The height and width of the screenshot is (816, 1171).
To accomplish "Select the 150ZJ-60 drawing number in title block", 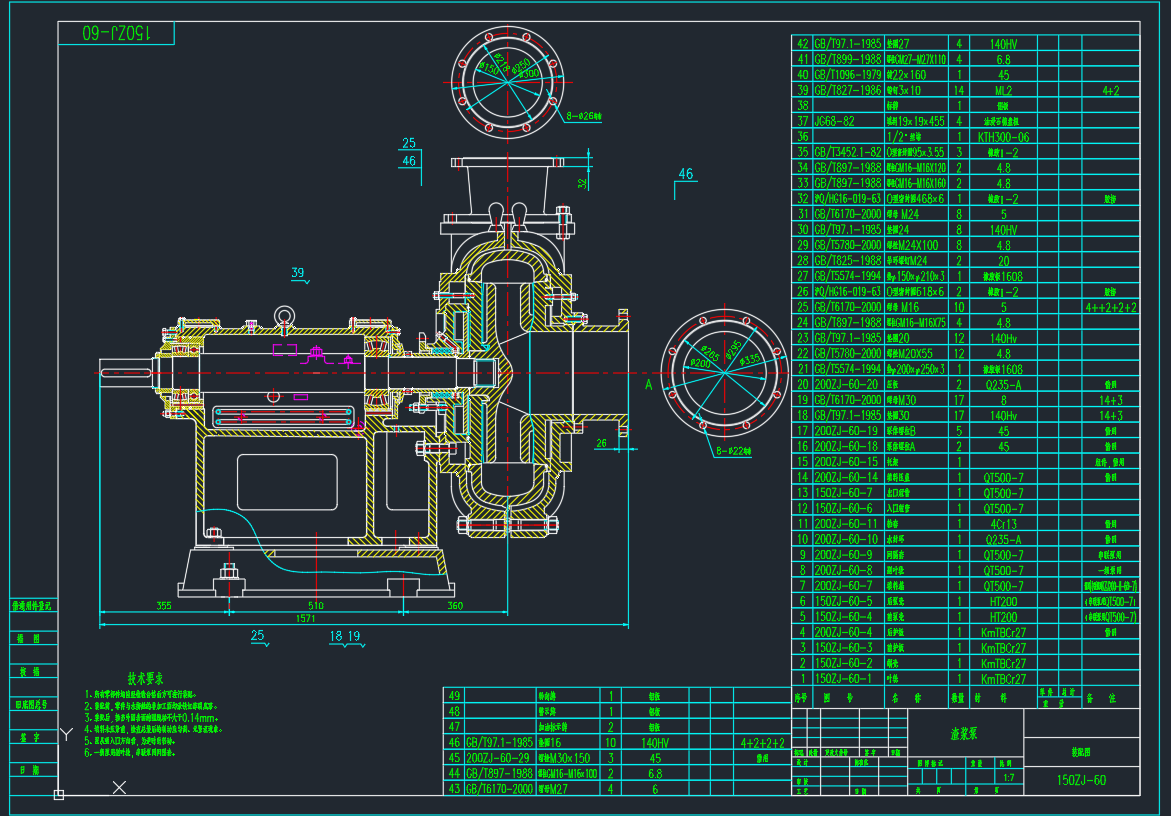I will [1081, 780].
